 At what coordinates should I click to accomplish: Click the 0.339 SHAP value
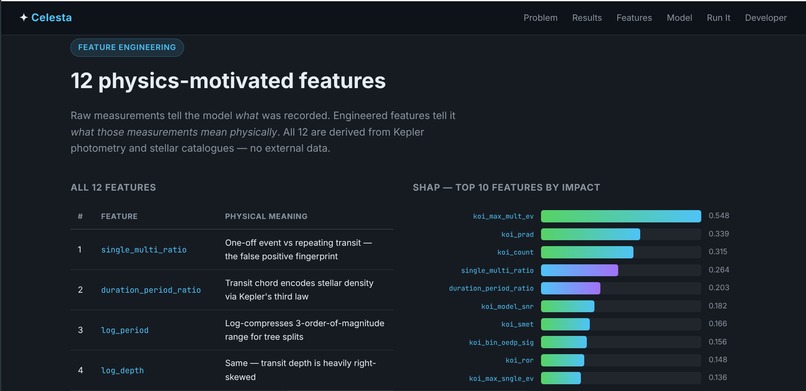pos(719,234)
